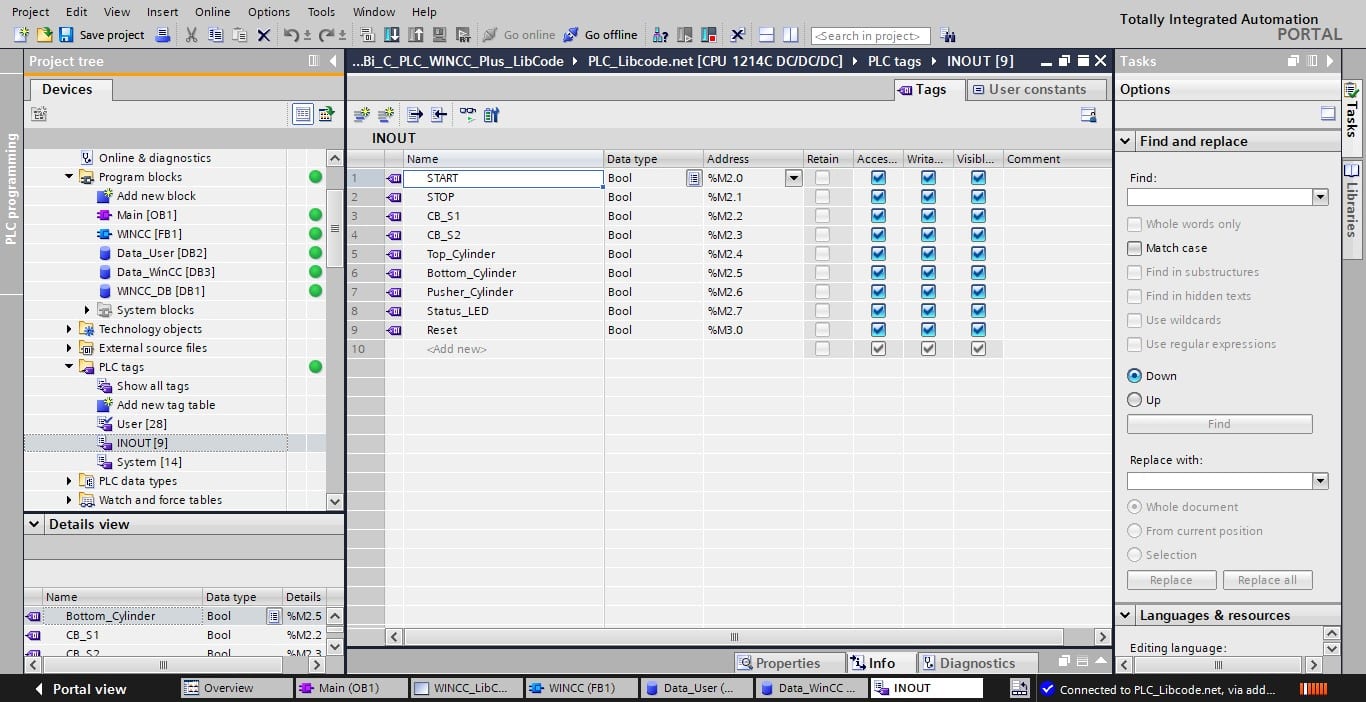Click the Import tags icon

438,115
